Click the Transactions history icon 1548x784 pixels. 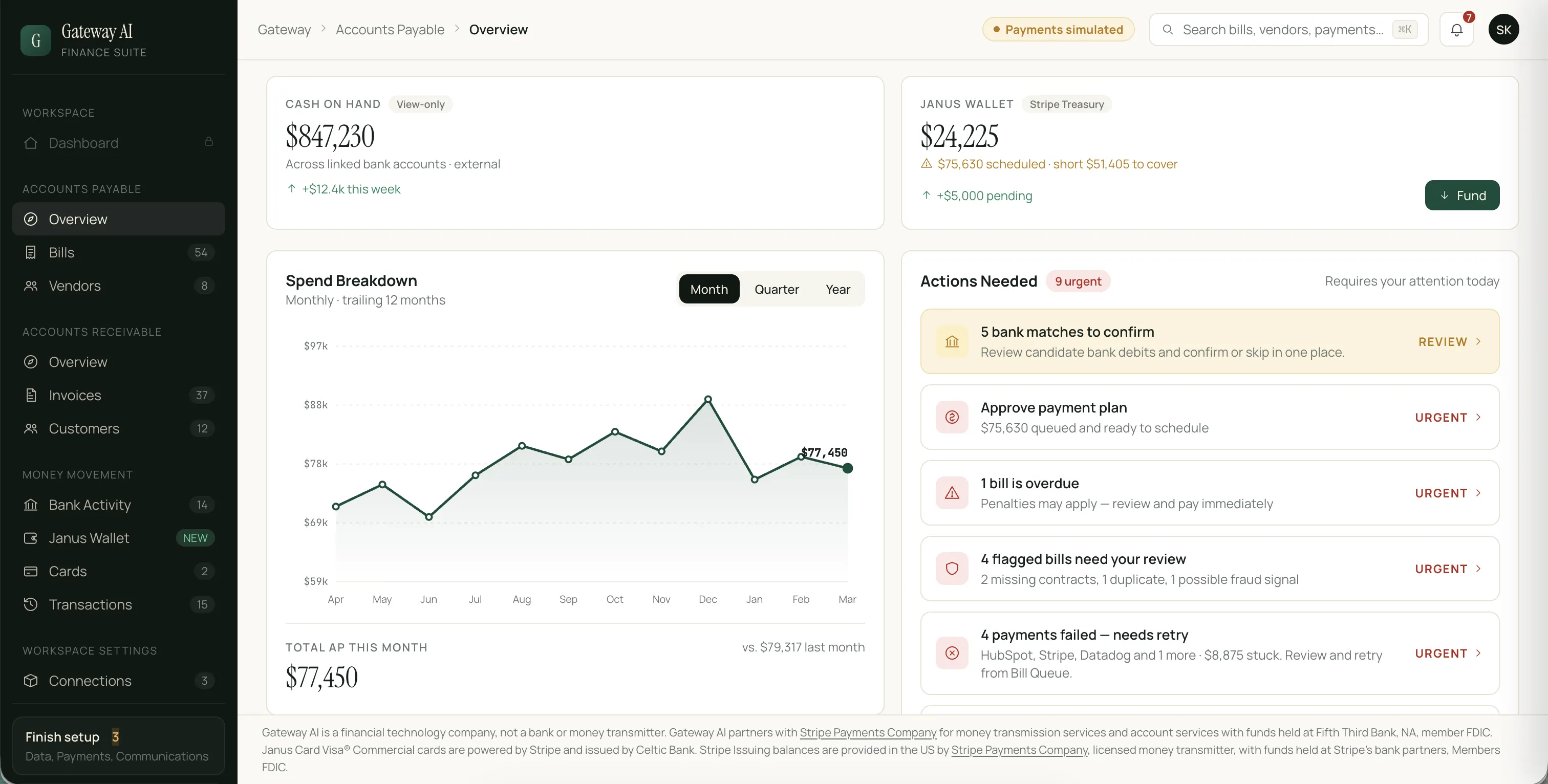(31, 604)
